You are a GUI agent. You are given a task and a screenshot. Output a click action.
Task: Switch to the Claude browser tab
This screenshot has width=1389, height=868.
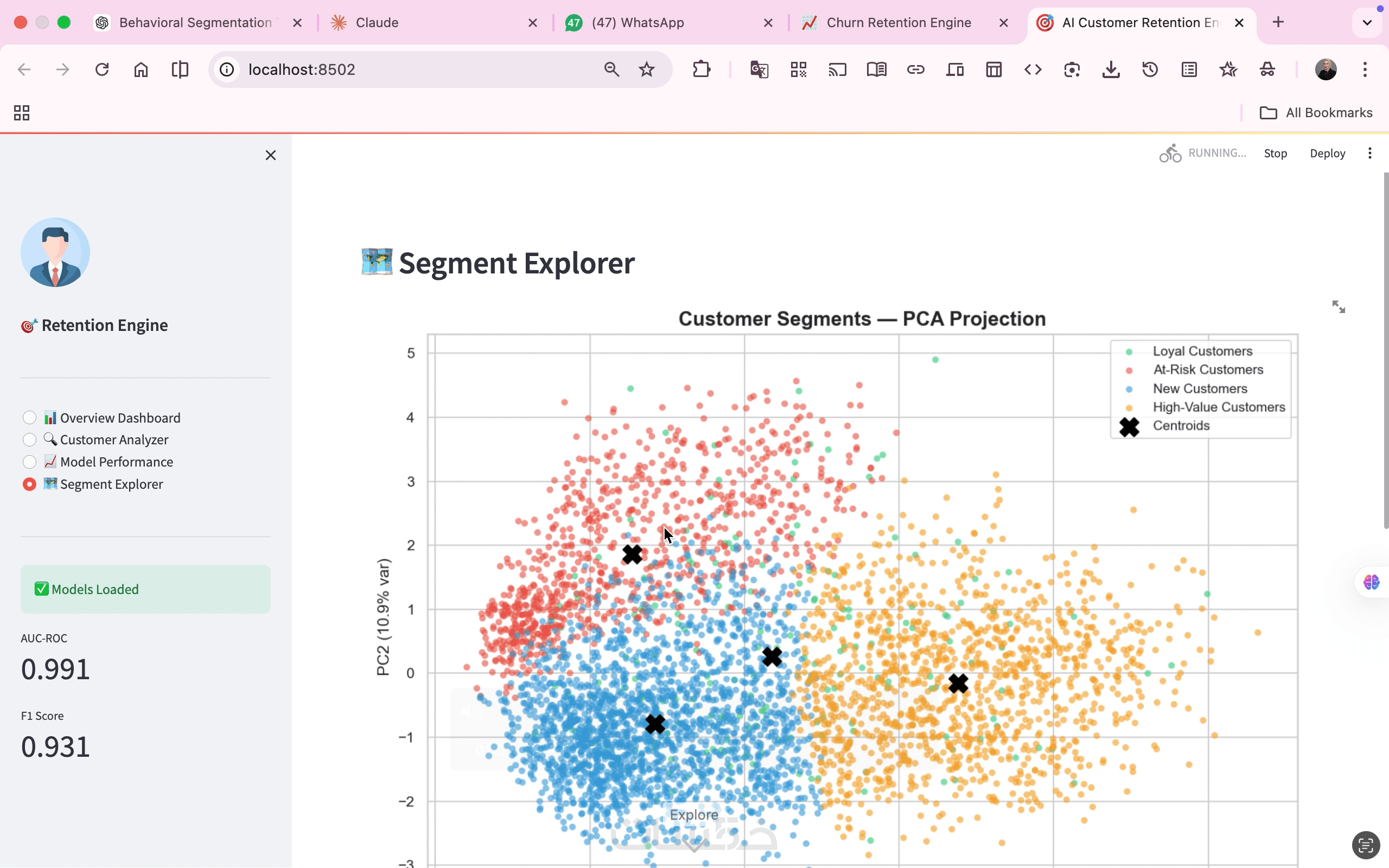(377, 23)
